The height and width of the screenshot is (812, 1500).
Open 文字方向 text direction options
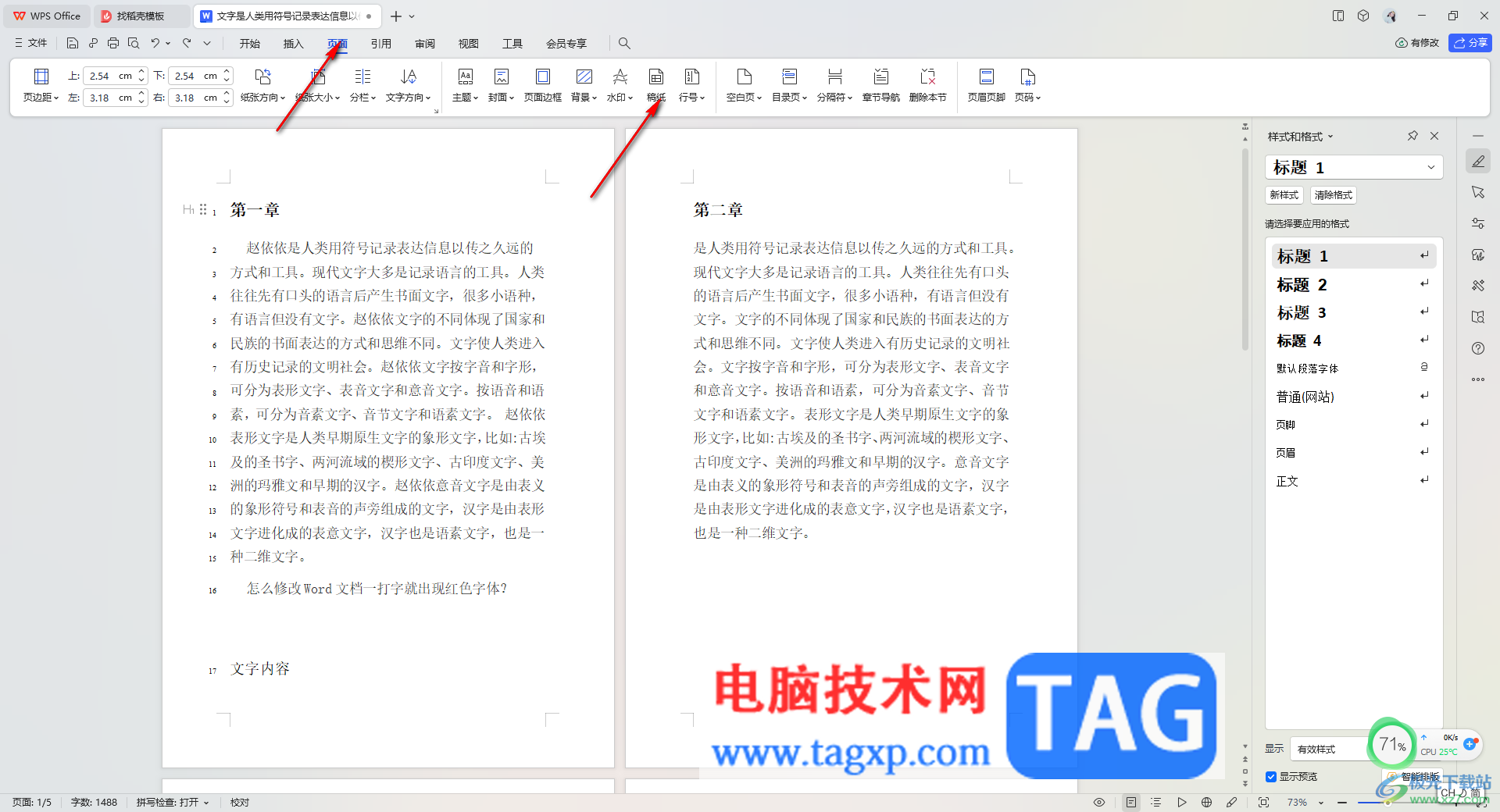pyautogui.click(x=408, y=85)
